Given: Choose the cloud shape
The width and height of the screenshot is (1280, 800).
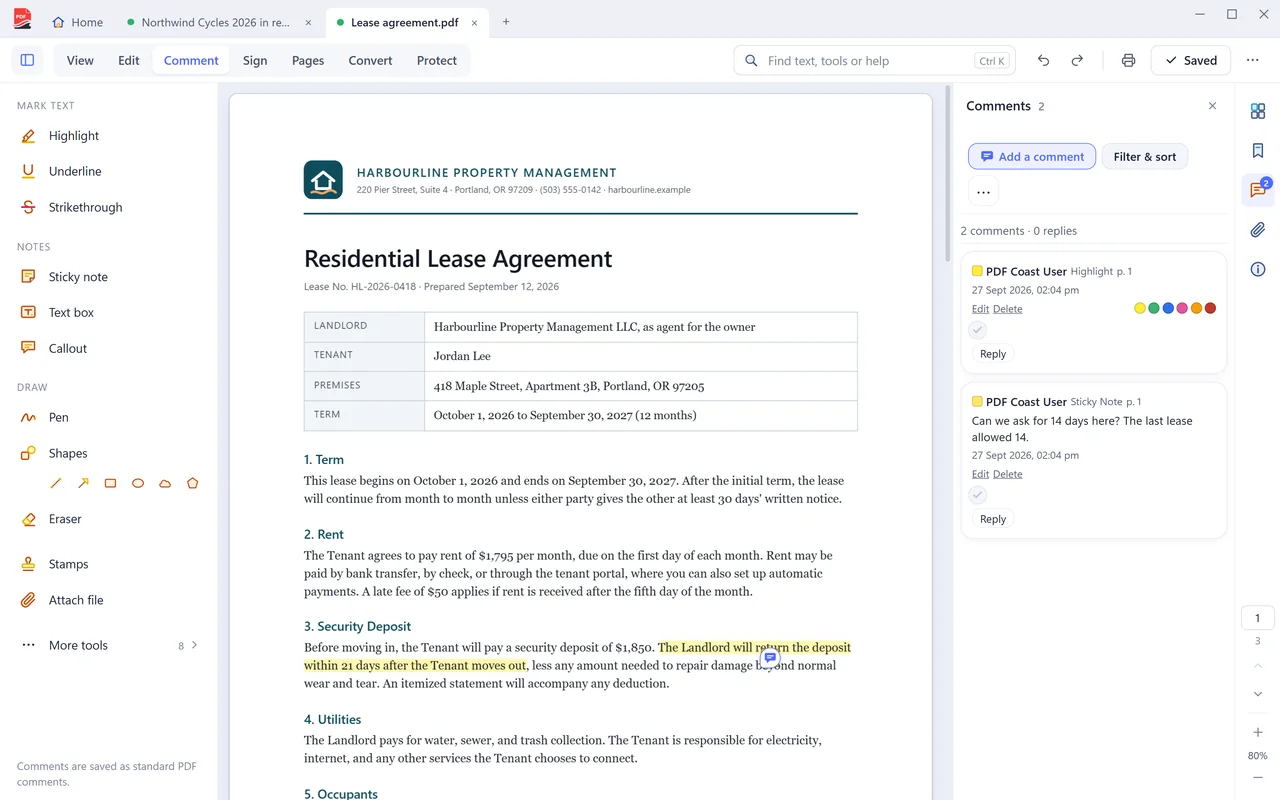Looking at the screenshot, I should (x=165, y=483).
